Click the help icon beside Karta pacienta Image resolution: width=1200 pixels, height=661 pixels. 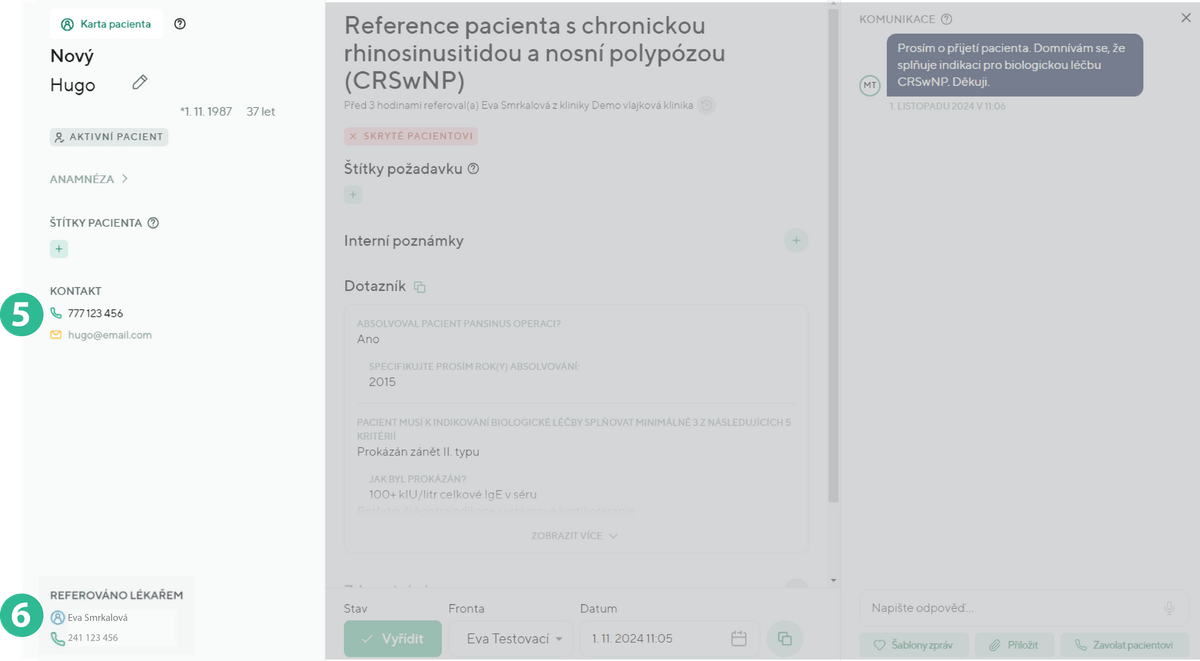tap(180, 24)
